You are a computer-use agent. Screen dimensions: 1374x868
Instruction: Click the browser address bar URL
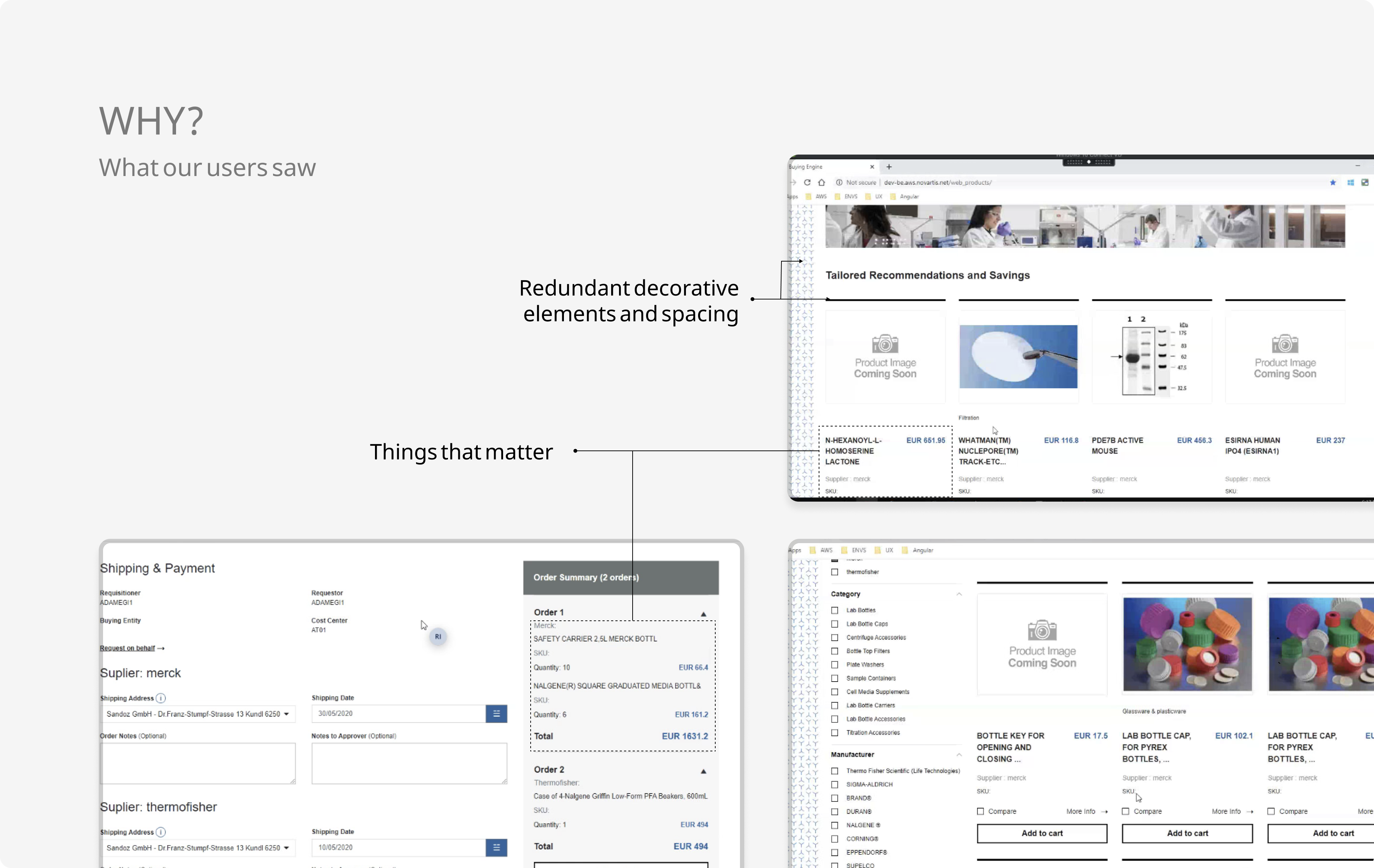tap(938, 182)
